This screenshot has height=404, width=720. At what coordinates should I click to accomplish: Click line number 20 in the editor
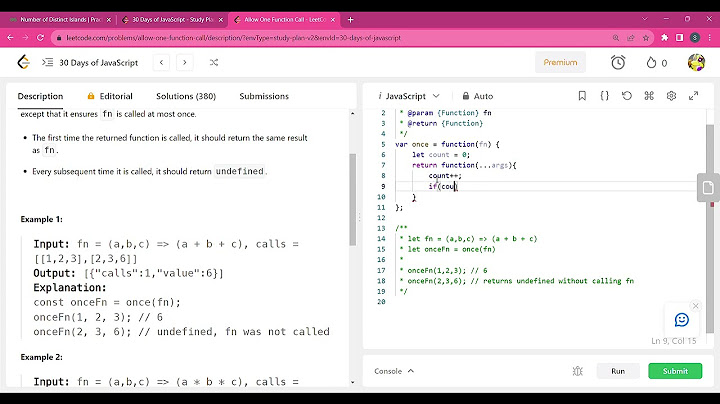coord(381,302)
